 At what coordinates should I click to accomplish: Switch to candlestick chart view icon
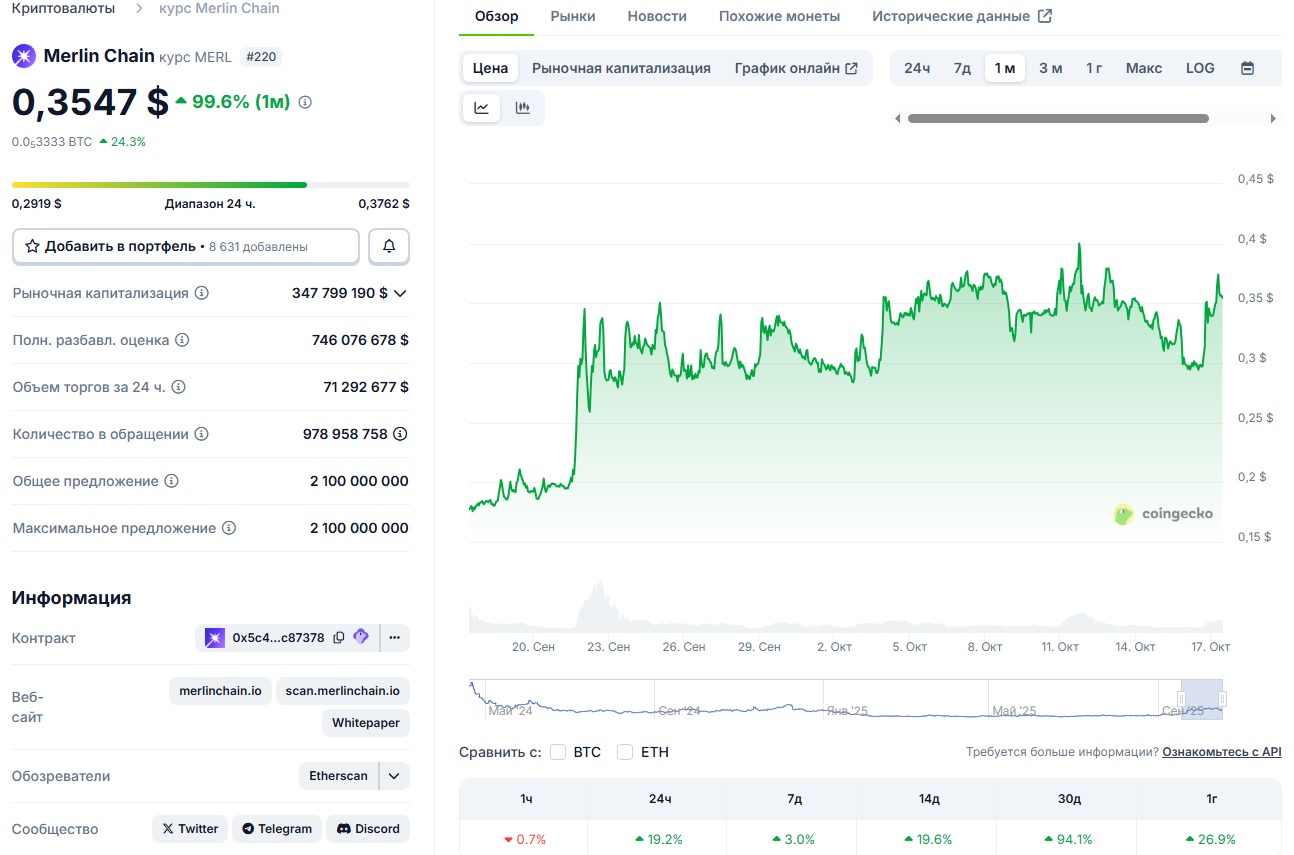click(522, 108)
